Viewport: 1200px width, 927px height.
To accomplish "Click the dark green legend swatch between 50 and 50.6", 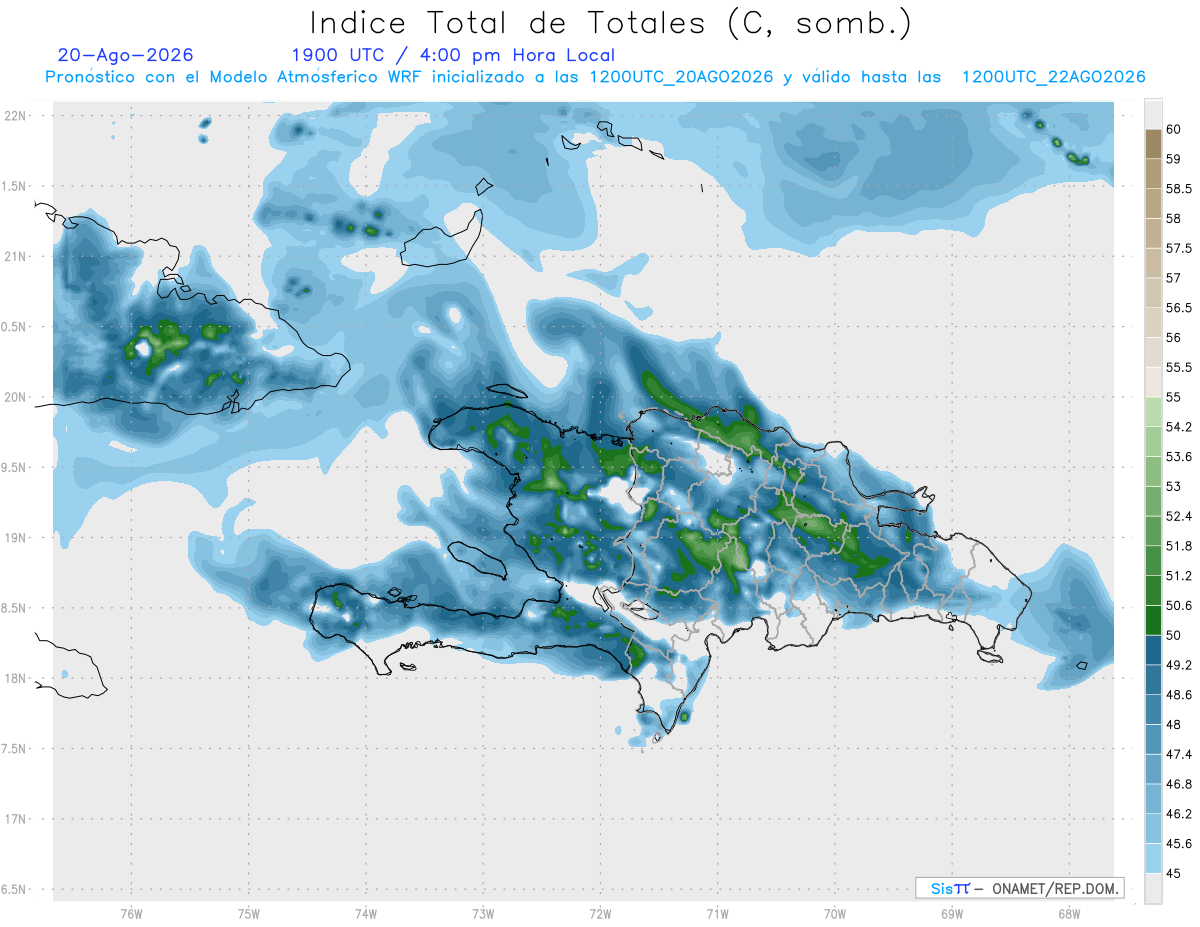I will click(1153, 620).
